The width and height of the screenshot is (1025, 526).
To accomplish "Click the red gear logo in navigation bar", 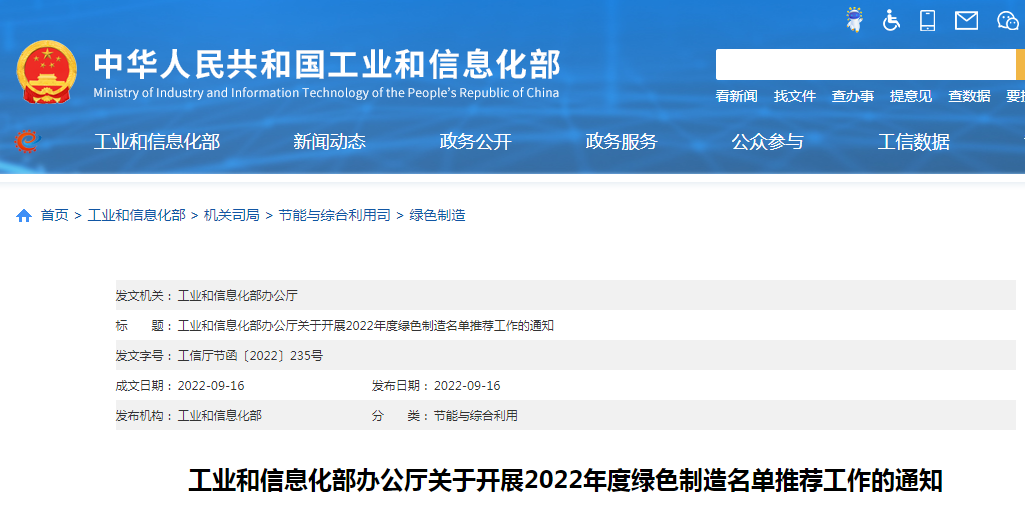I will pyautogui.click(x=27, y=142).
